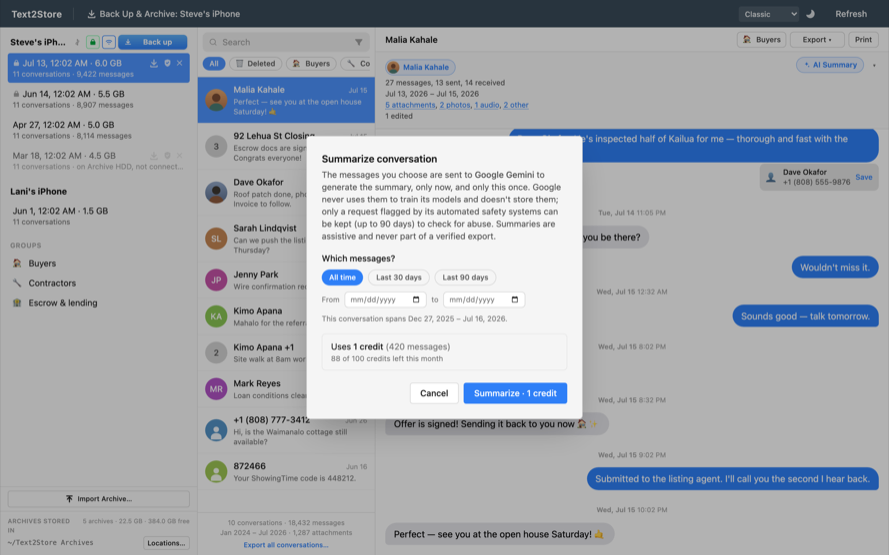Select the Jun 14, 12:02 AM backup

[x=99, y=99]
